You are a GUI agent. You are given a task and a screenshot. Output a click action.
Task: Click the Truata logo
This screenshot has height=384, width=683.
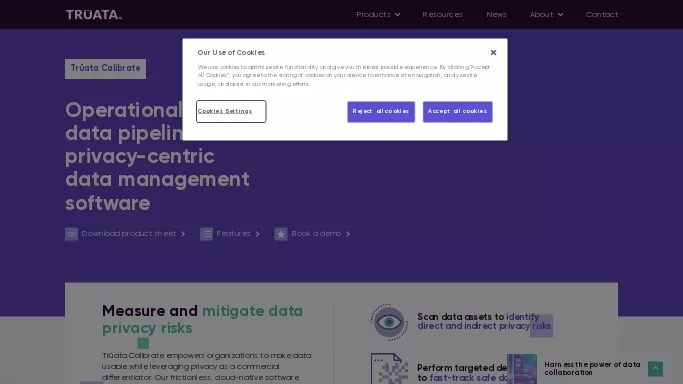94,15
